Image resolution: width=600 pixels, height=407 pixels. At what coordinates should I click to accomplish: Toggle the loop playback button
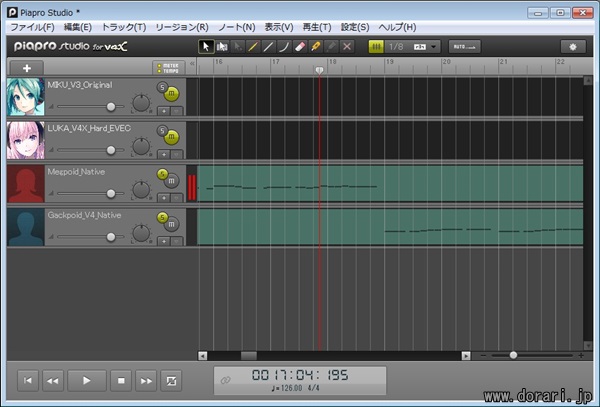click(171, 381)
